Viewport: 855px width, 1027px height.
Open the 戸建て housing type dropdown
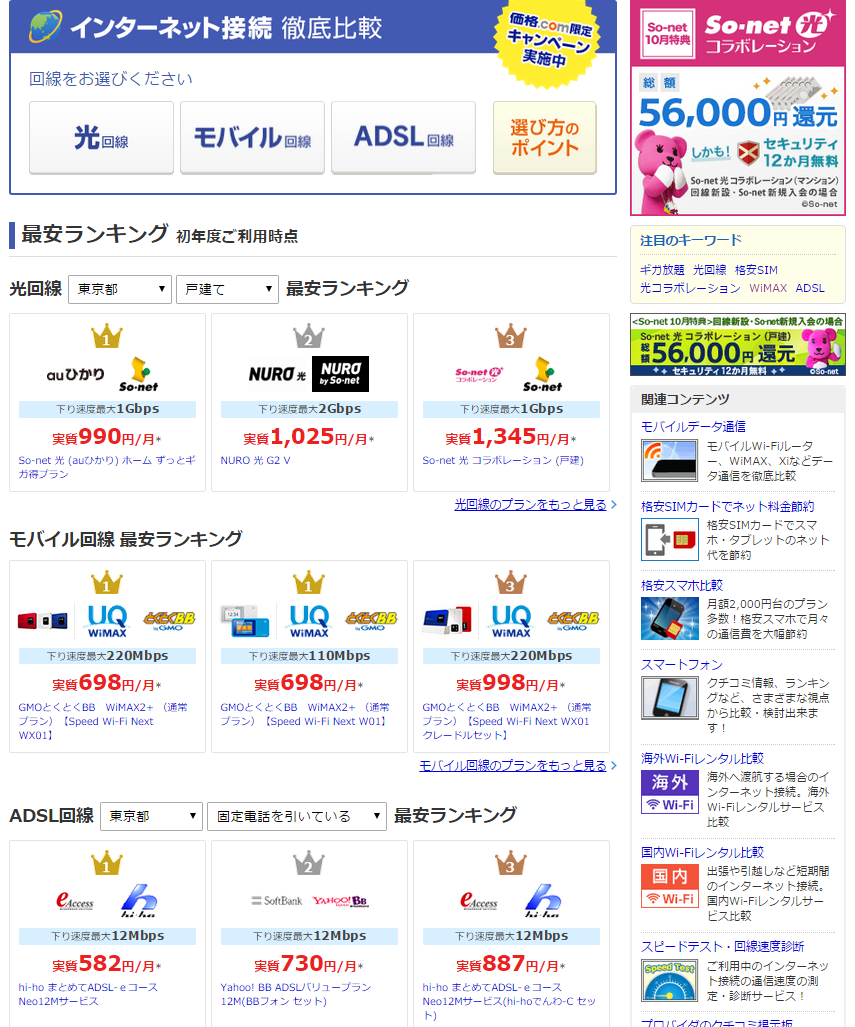(227, 289)
